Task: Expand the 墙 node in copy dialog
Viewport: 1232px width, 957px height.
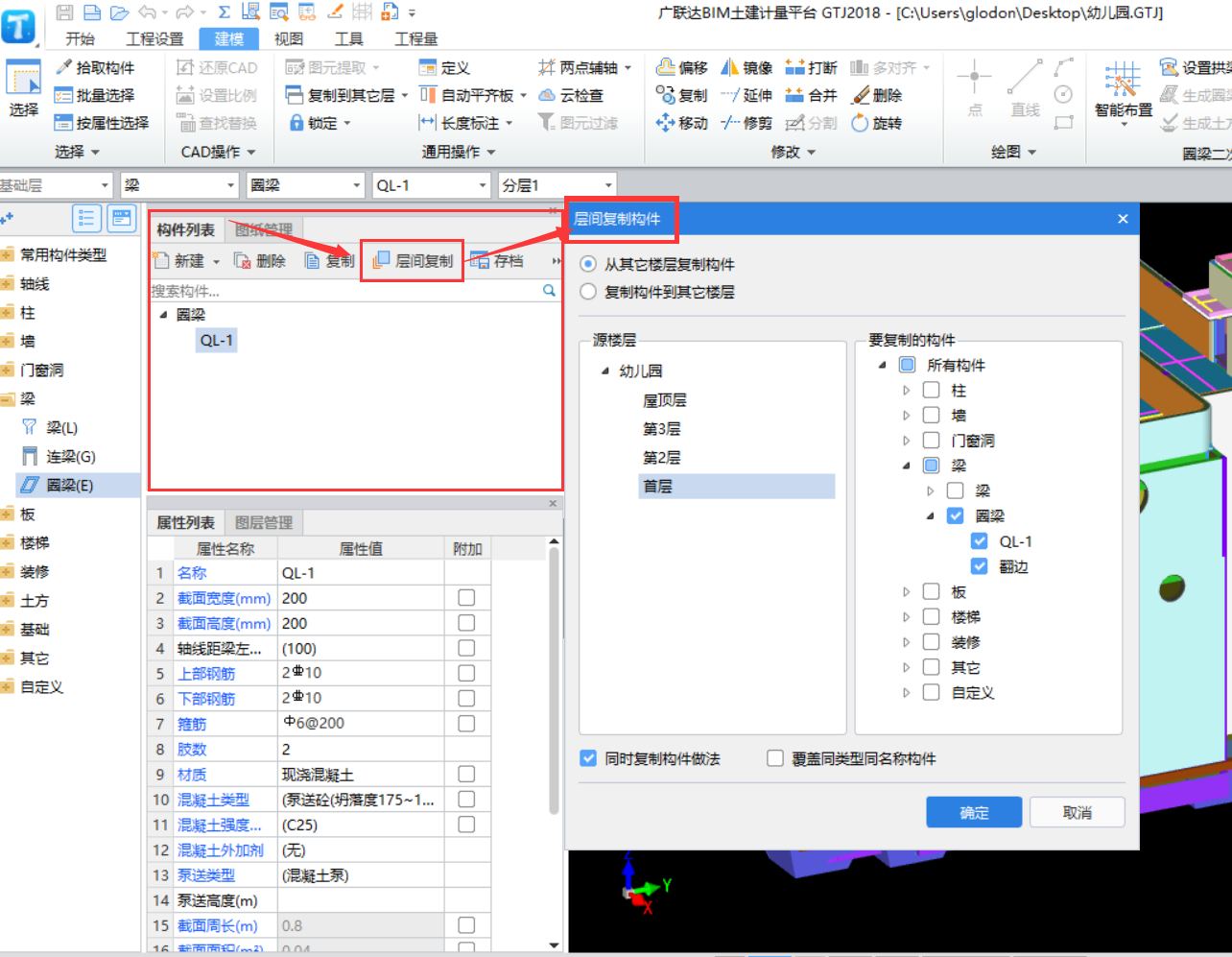Action: [x=907, y=415]
